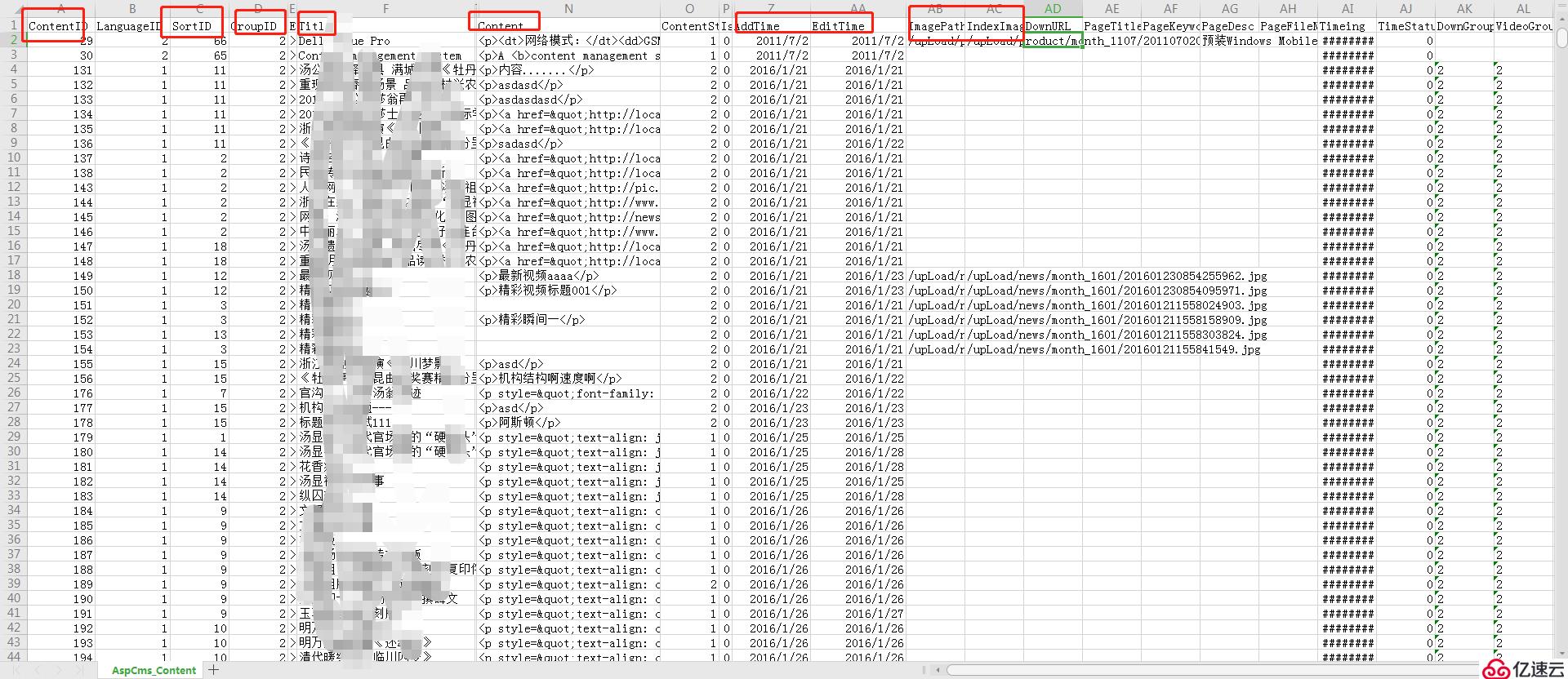
Task: Select column O header
Action: (x=690, y=9)
